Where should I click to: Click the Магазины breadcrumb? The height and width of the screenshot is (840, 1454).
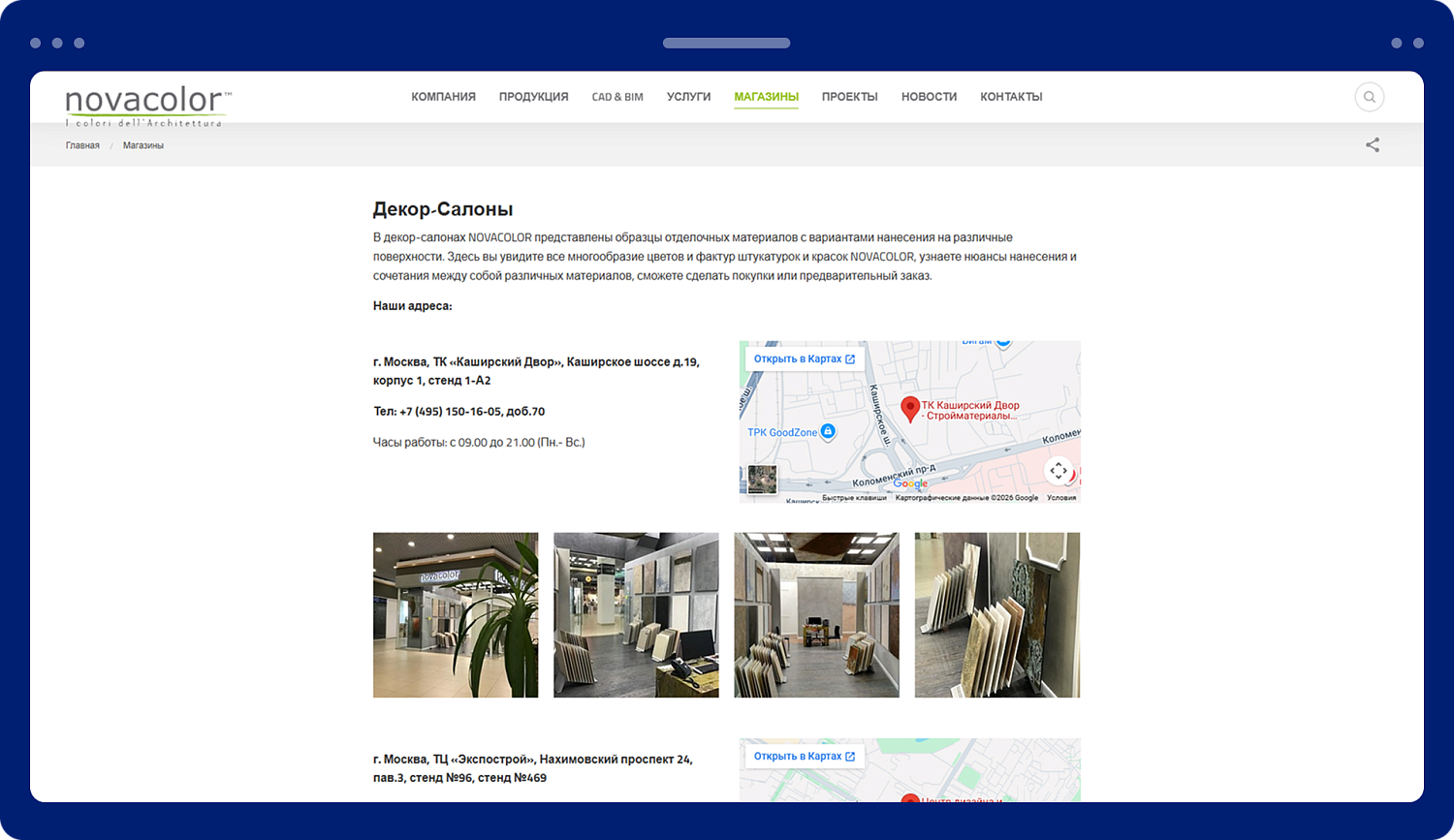[143, 145]
